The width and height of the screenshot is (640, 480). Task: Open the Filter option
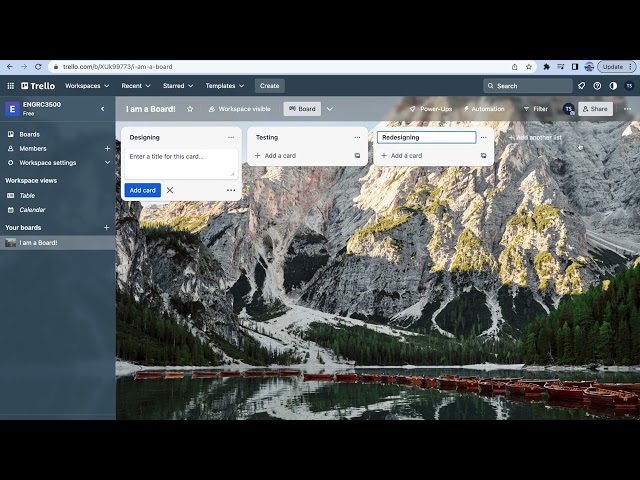[536, 109]
